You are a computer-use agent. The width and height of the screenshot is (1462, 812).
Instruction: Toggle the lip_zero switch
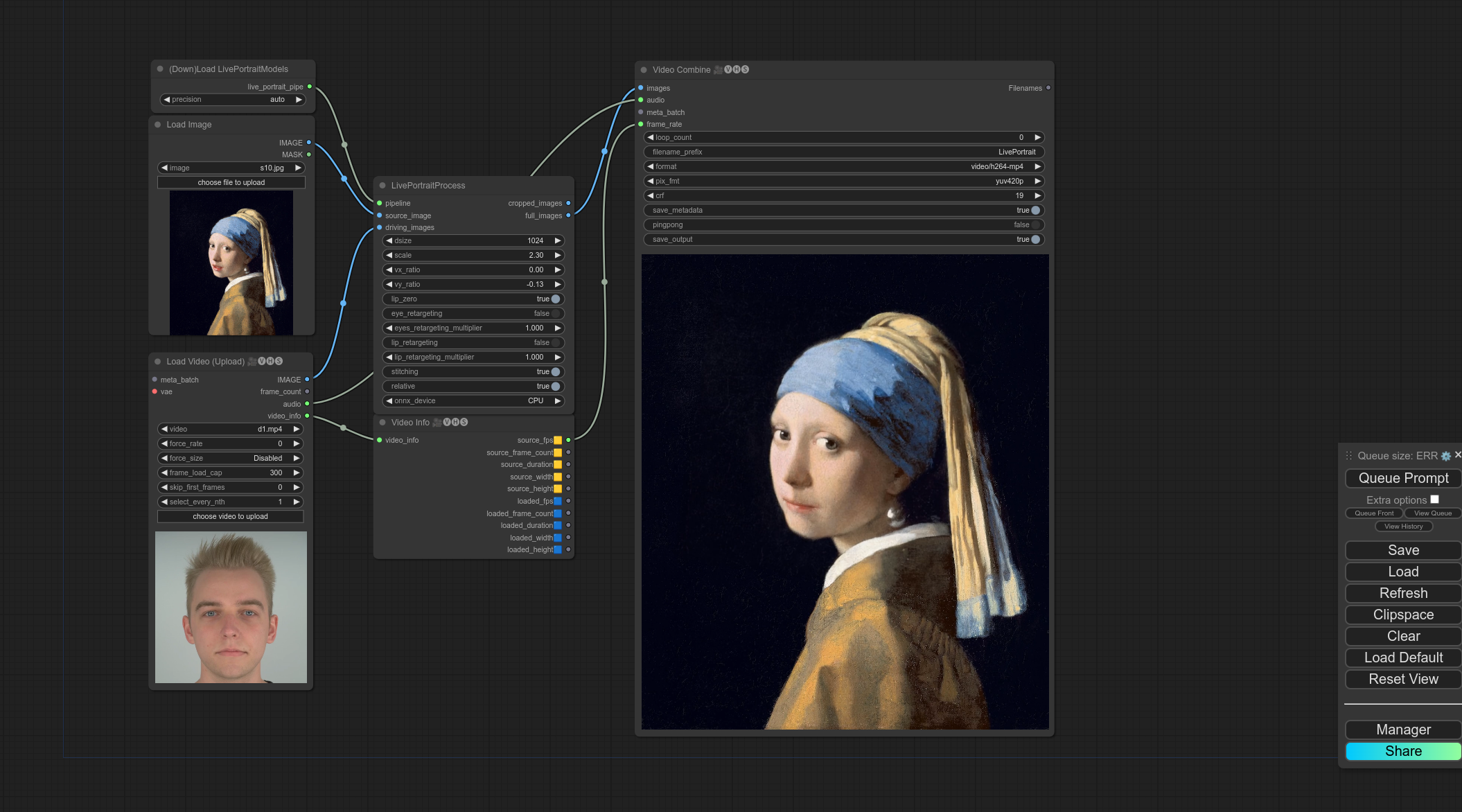tap(556, 299)
